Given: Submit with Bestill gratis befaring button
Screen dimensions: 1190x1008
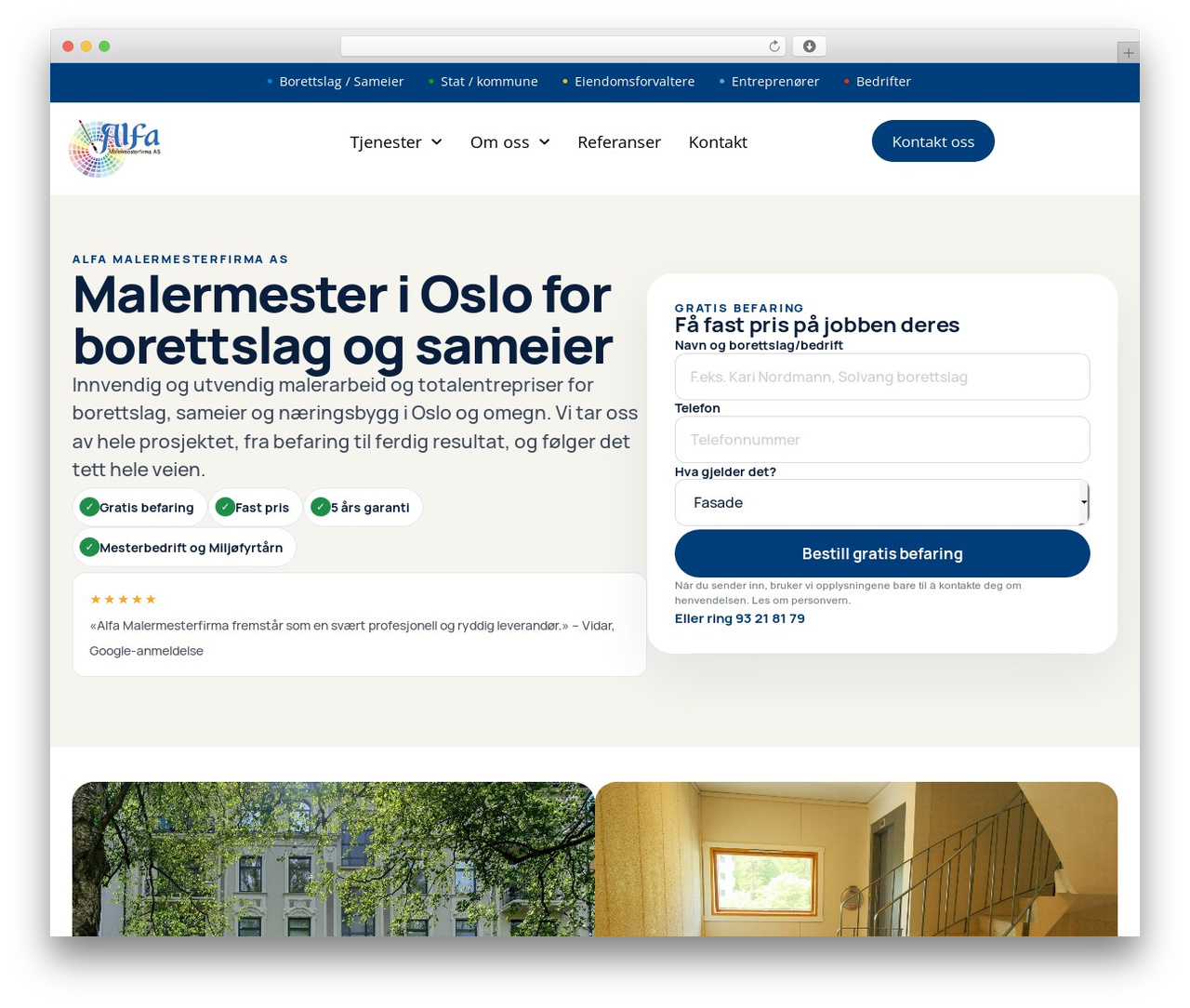Looking at the screenshot, I should pos(881,553).
